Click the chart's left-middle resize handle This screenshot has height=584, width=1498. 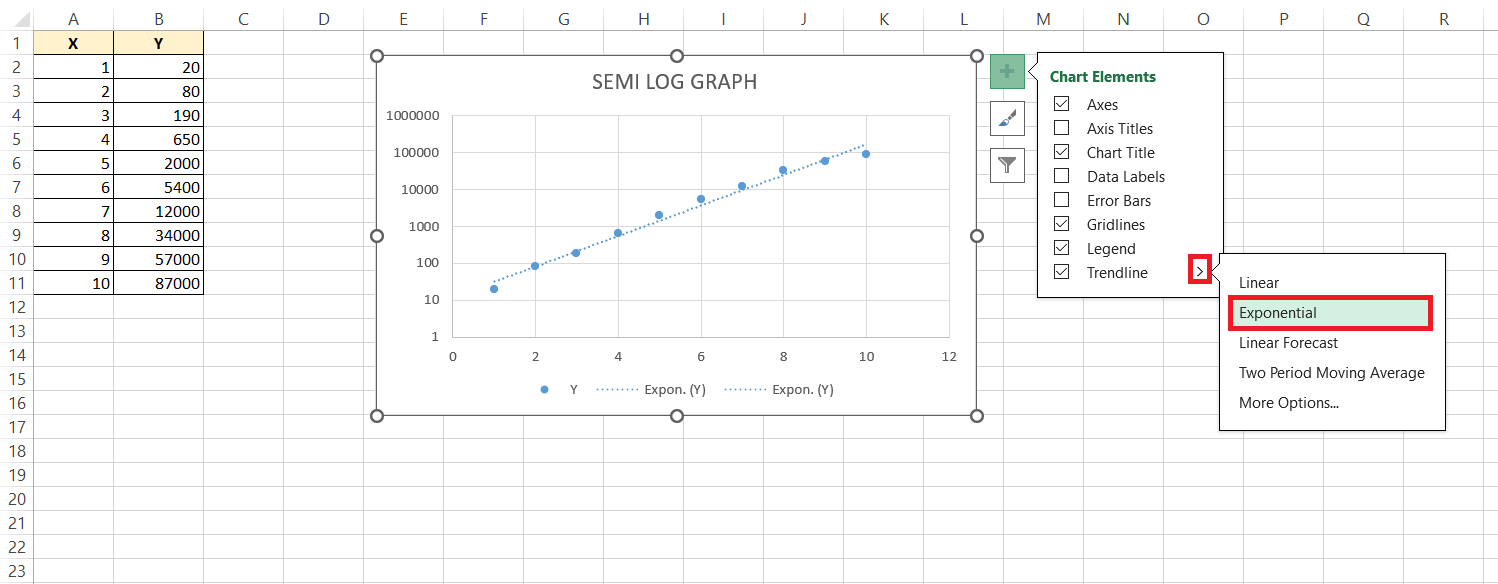pyautogui.click(x=377, y=236)
